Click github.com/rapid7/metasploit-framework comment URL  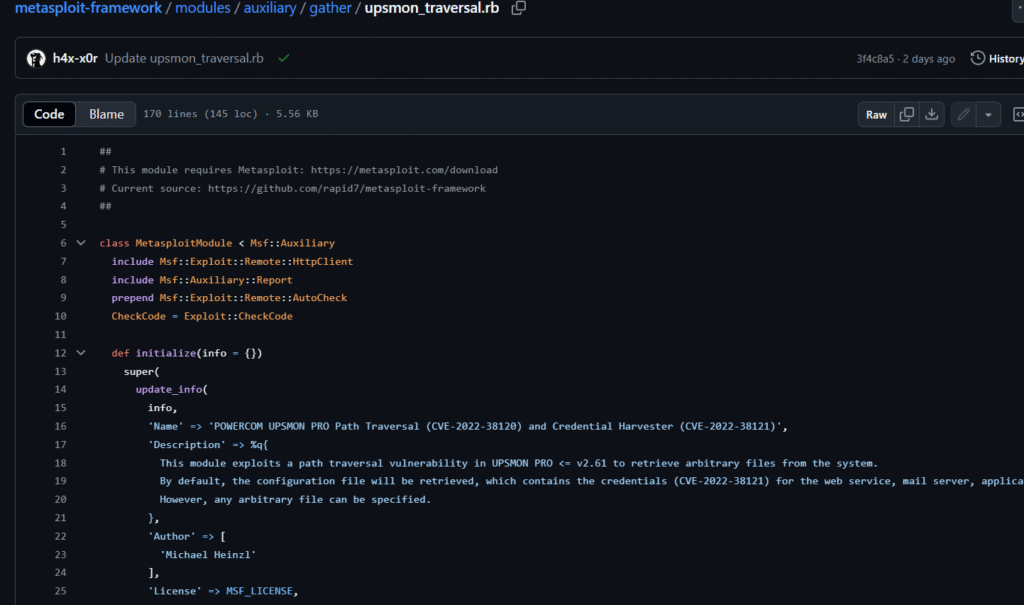(371, 188)
